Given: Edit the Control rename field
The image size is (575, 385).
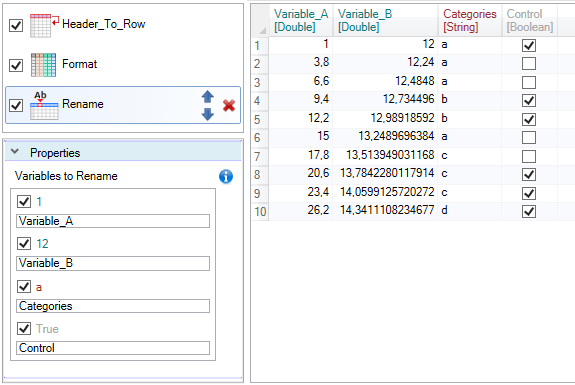Looking at the screenshot, I should [113, 348].
